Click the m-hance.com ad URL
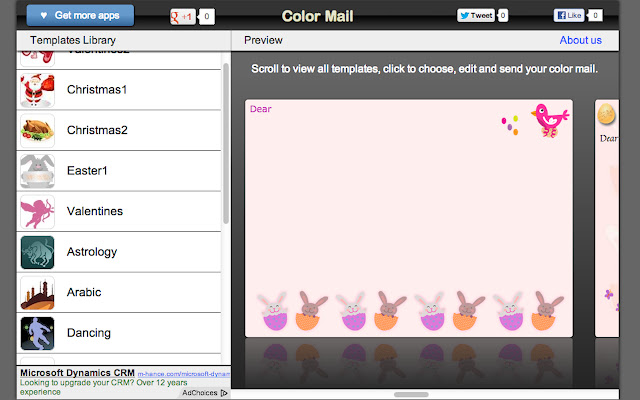 184,374
